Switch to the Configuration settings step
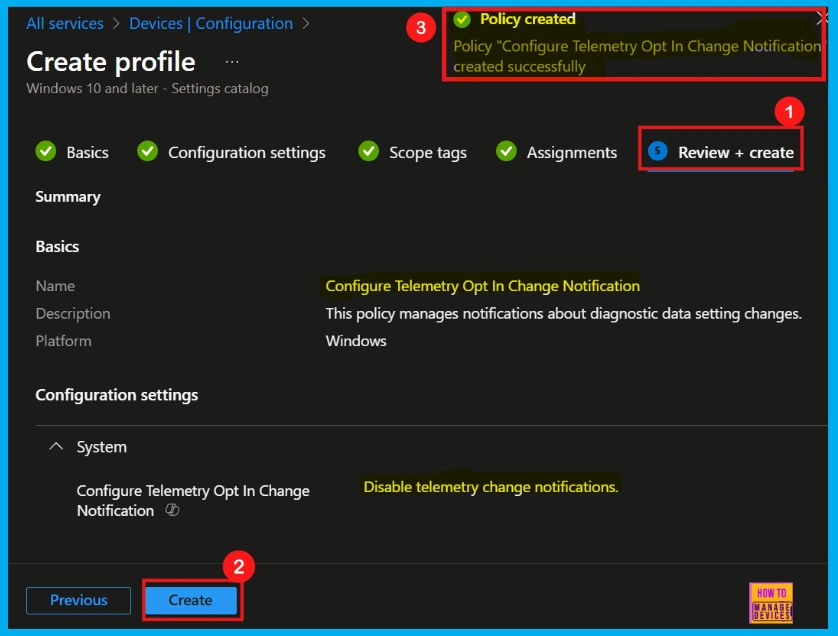The image size is (838, 636). [231, 152]
